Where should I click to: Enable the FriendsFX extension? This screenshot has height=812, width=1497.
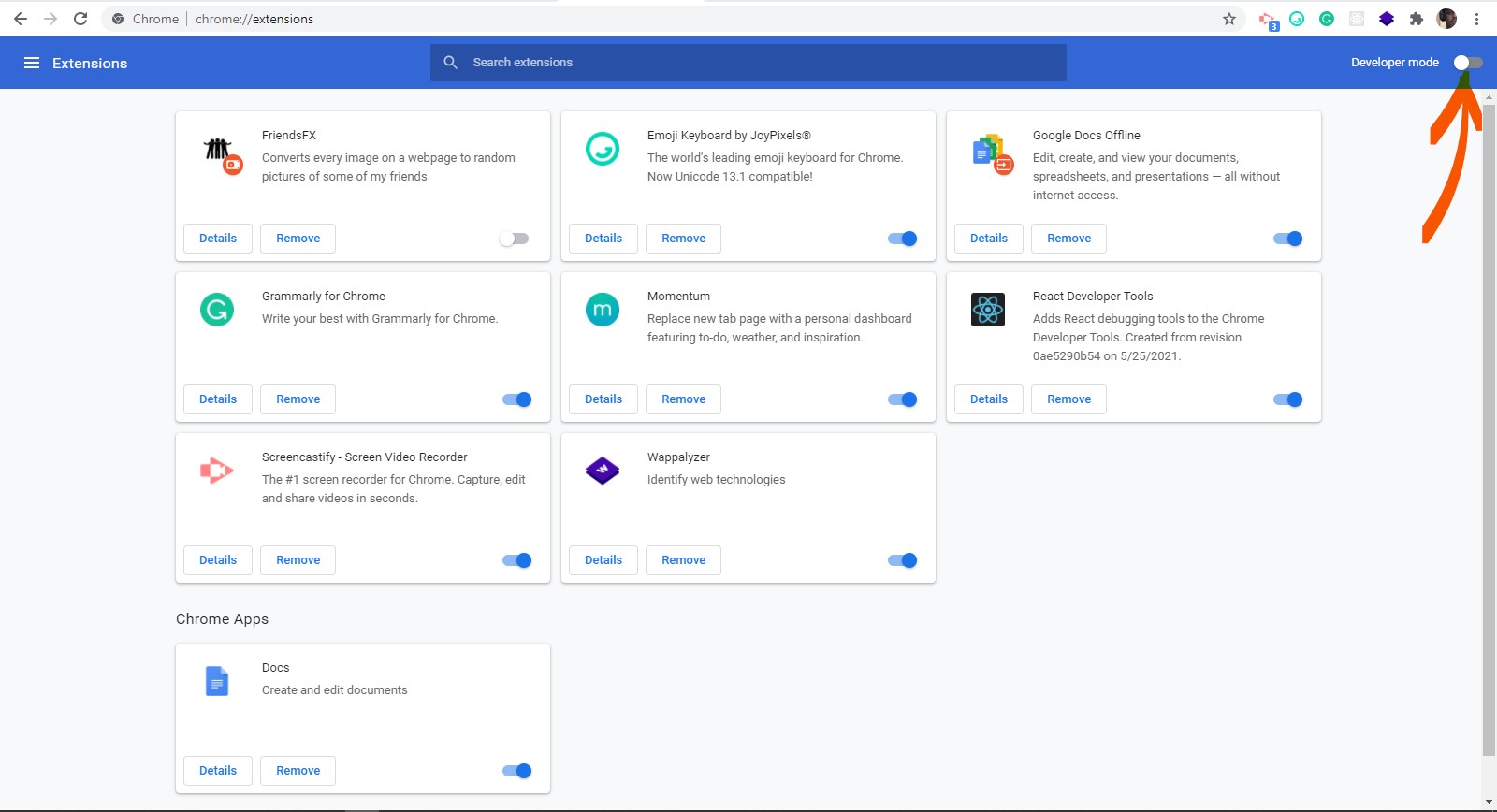pos(514,239)
